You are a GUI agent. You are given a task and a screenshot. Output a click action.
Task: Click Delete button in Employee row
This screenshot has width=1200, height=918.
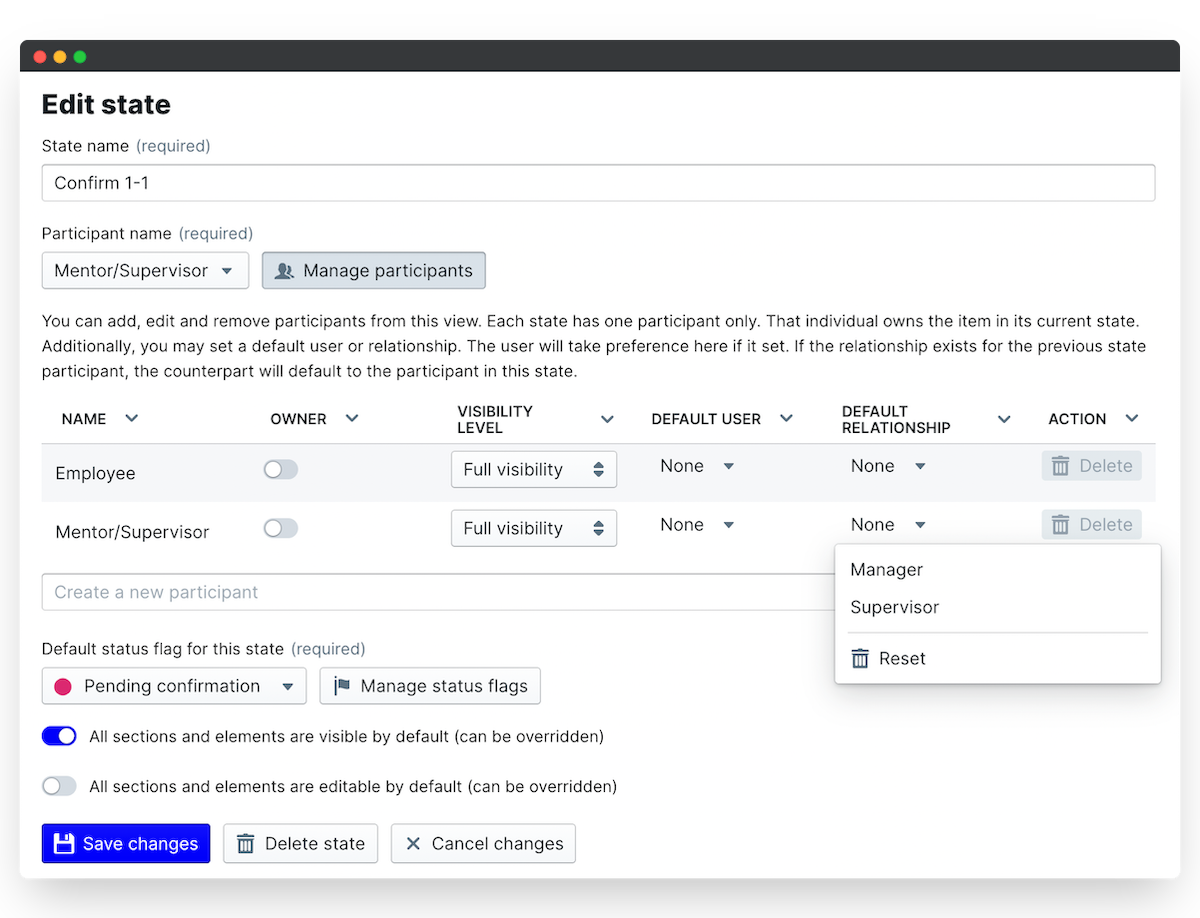[x=1092, y=466]
